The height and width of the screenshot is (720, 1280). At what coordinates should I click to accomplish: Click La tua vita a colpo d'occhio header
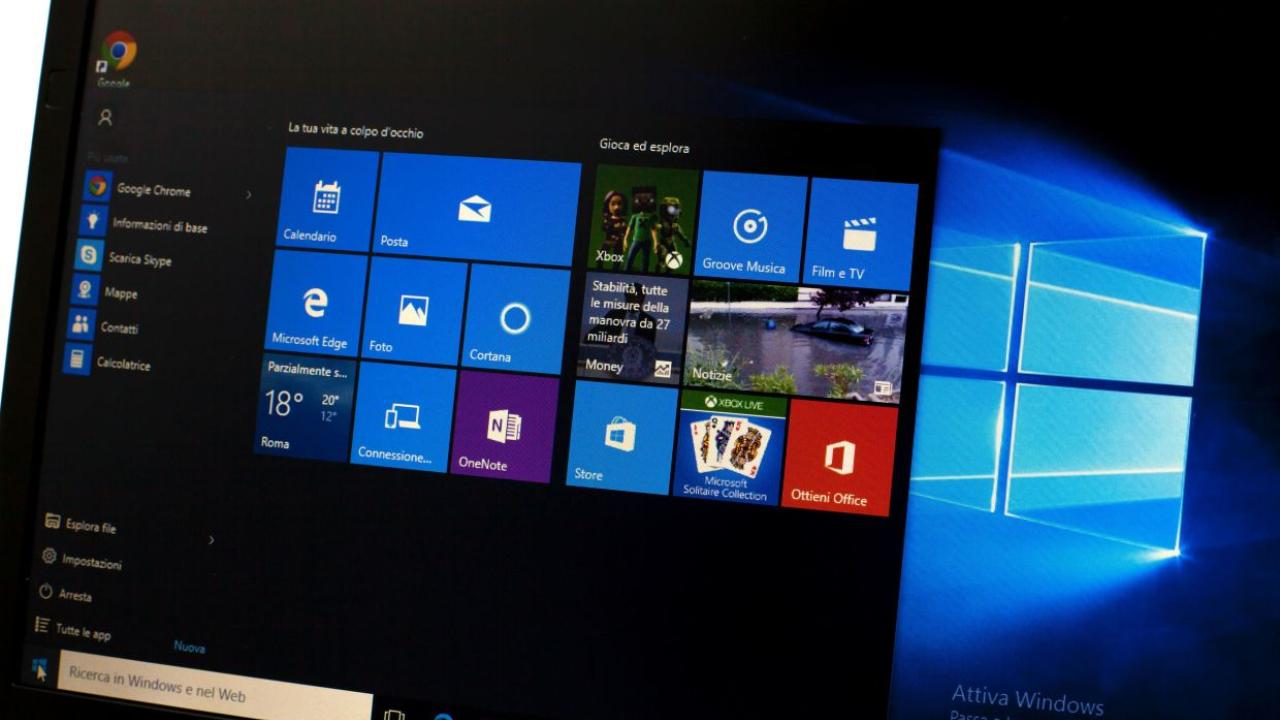(355, 130)
